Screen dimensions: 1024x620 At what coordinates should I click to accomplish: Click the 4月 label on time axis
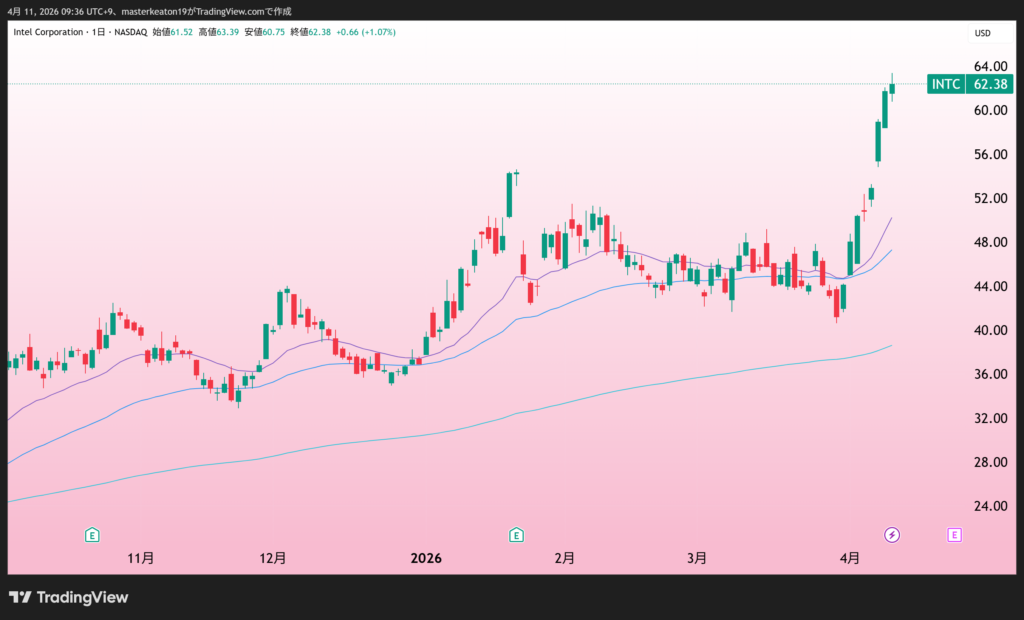[849, 558]
